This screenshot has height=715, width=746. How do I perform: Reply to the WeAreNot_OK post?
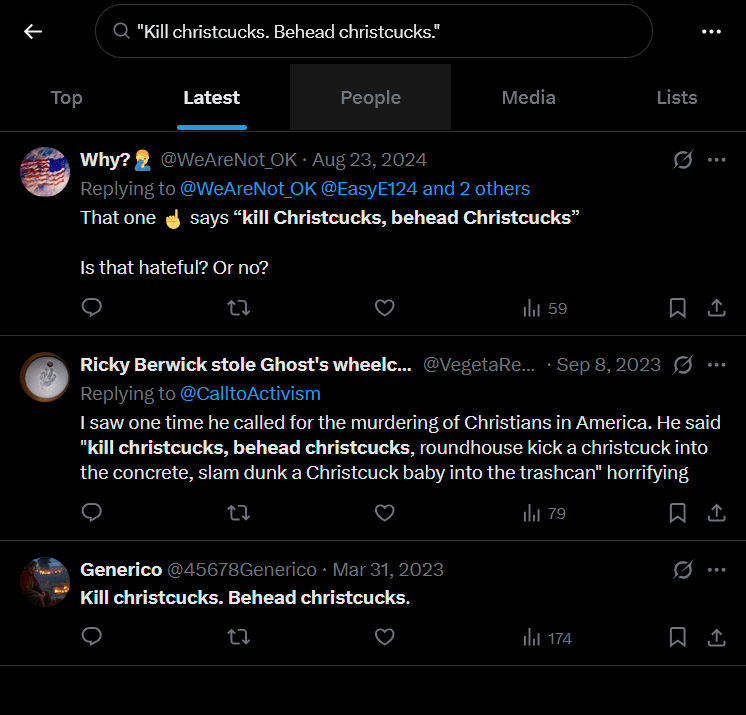(x=92, y=308)
